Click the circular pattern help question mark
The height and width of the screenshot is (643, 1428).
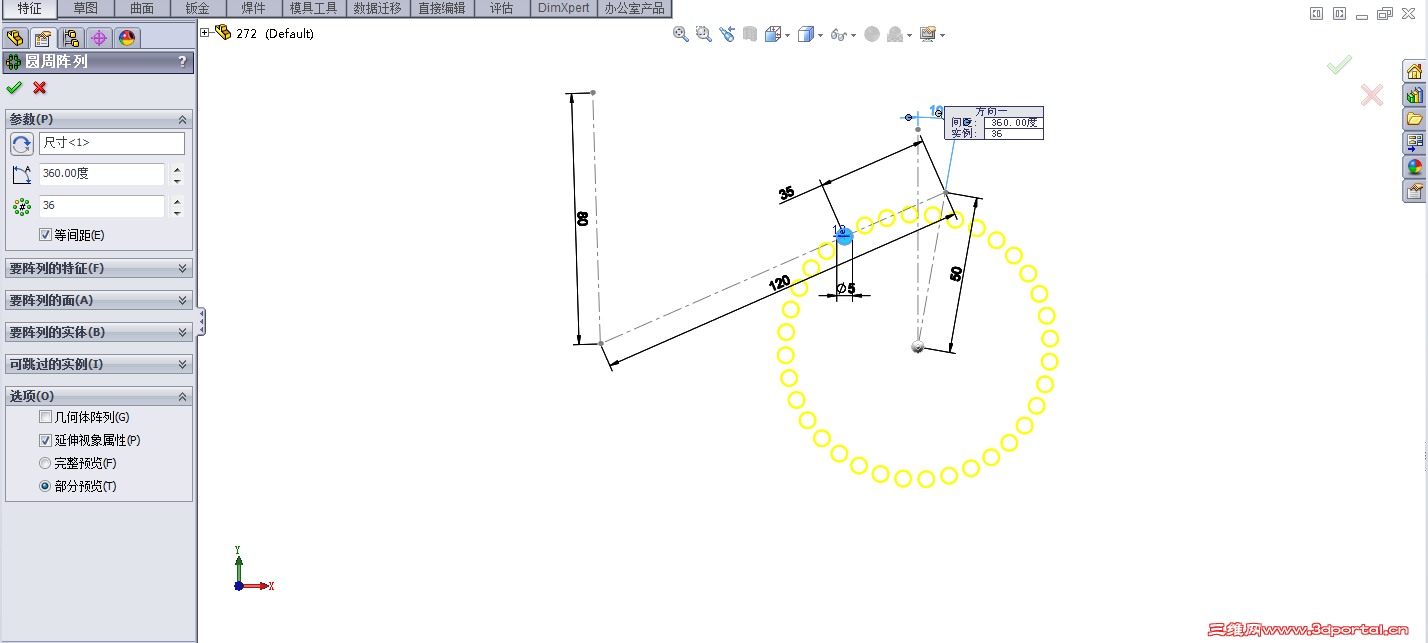point(182,62)
